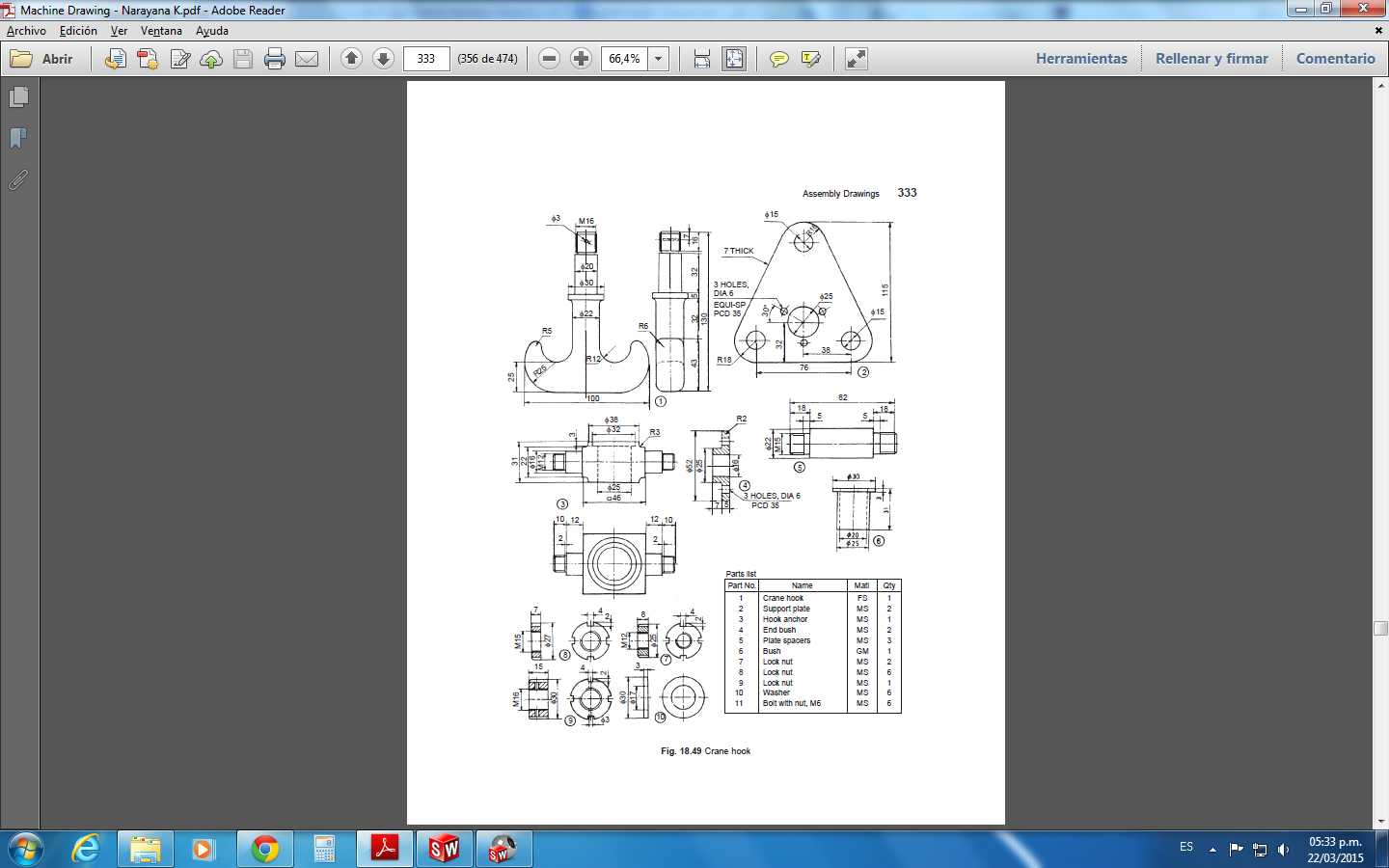Go to next page arrow
Screen dimensions: 1389x868
click(383, 59)
